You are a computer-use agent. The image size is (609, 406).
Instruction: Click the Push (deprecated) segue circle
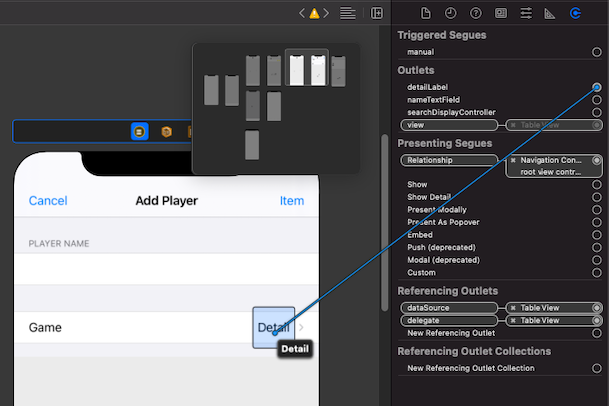point(597,247)
